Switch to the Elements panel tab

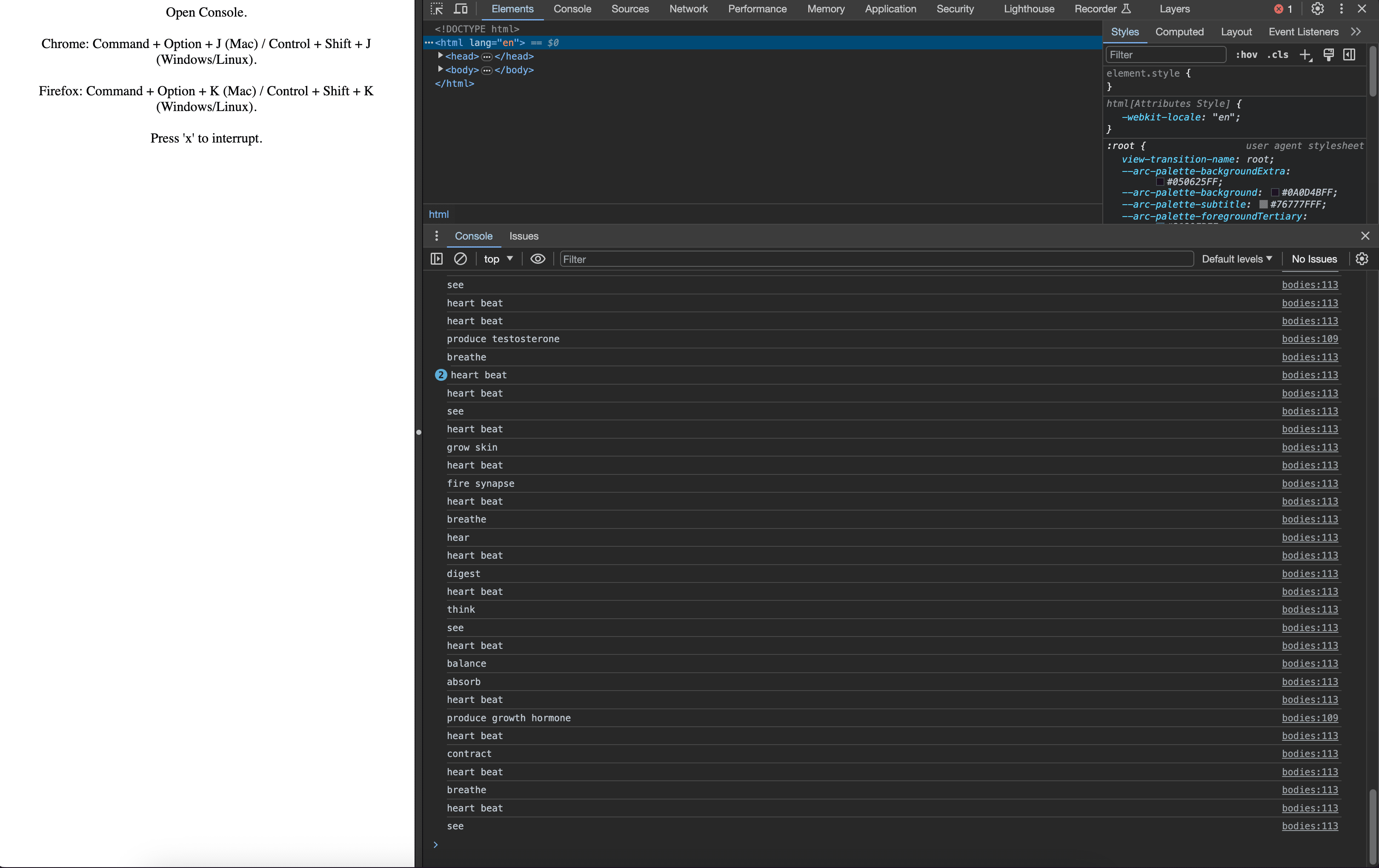(x=511, y=8)
